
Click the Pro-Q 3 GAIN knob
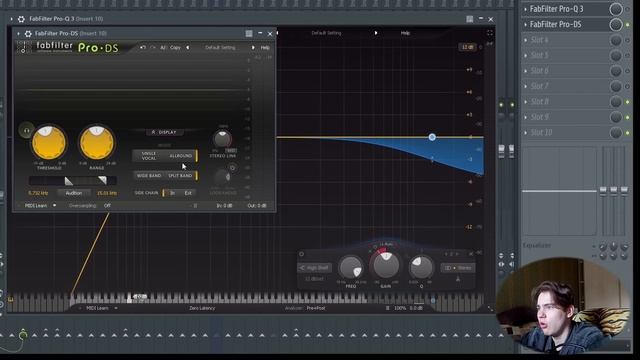point(386,265)
